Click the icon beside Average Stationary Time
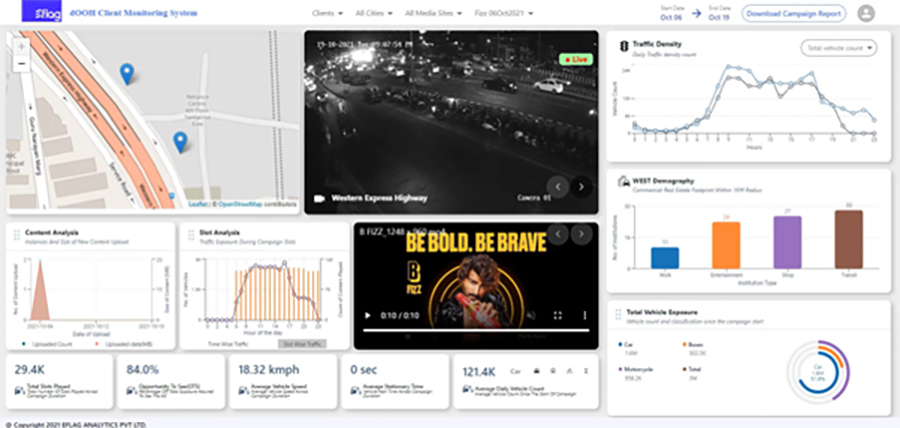 click(x=355, y=391)
